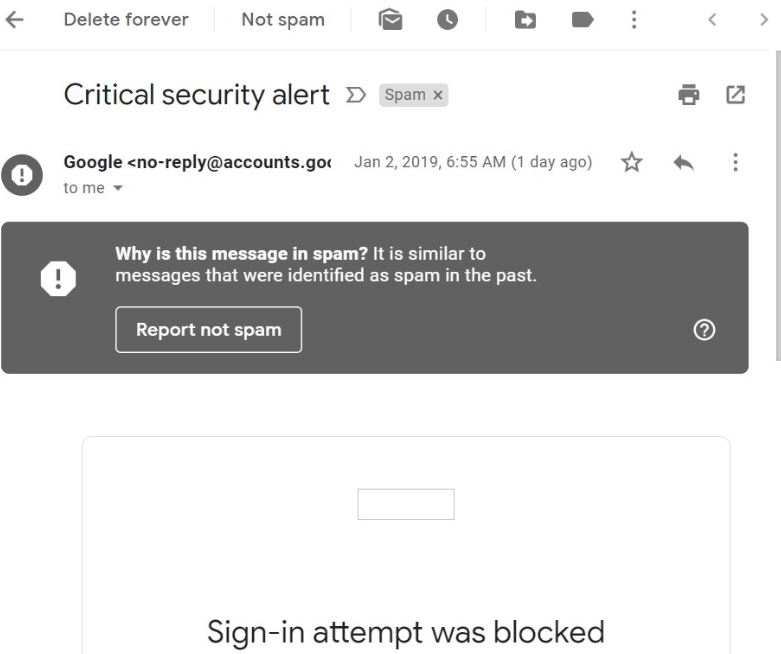Reply to the Google security email
The height and width of the screenshot is (654, 781).
(x=684, y=162)
